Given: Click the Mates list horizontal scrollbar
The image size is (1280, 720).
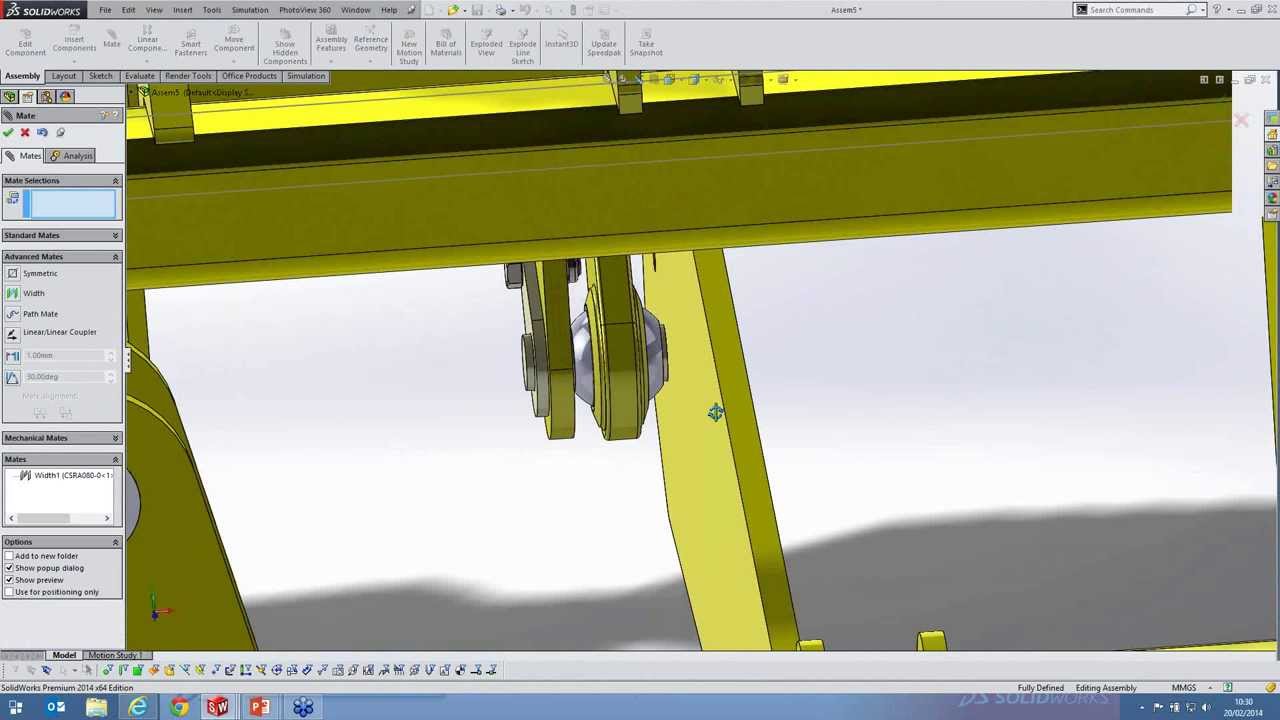Looking at the screenshot, I should [59, 518].
